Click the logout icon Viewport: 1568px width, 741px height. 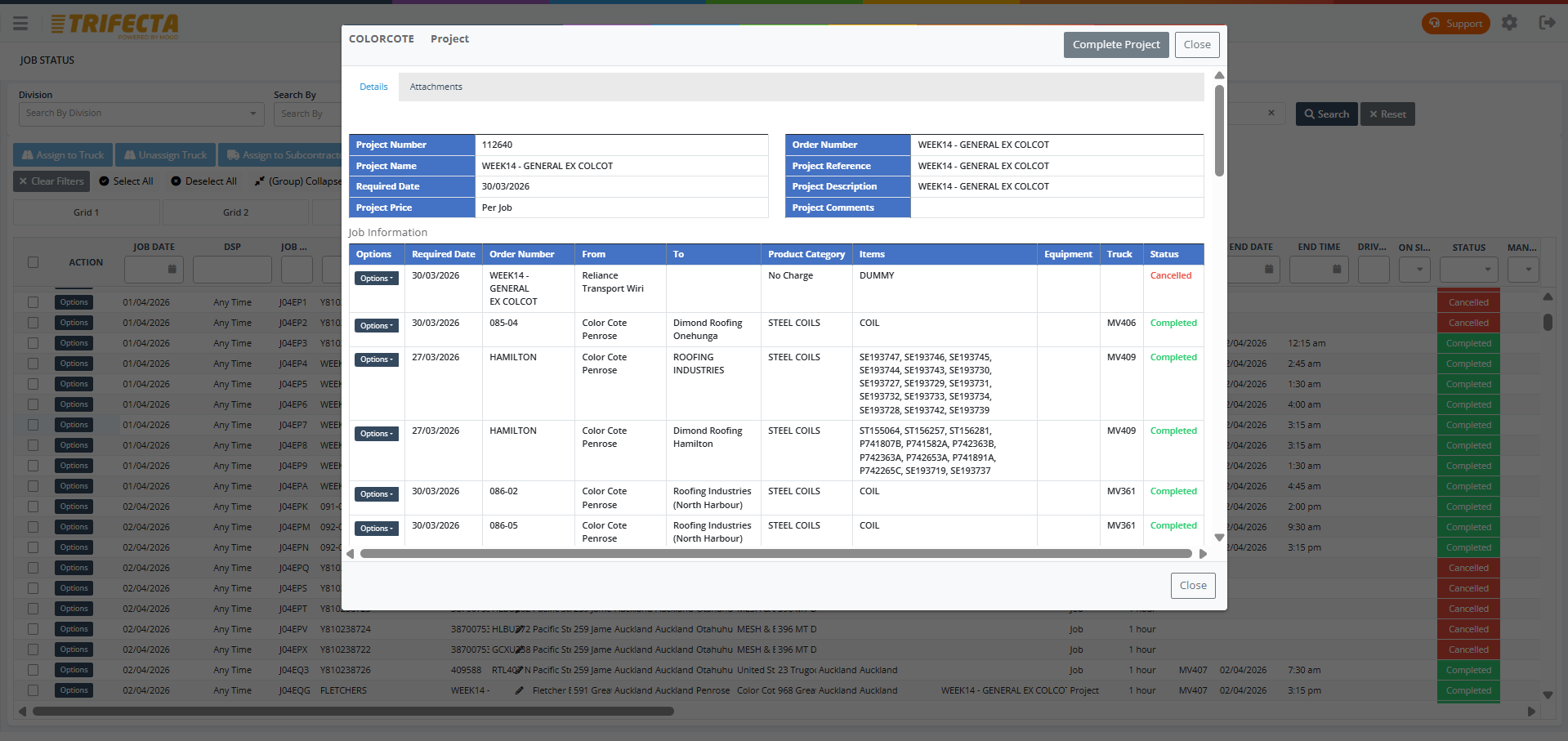tap(1547, 23)
